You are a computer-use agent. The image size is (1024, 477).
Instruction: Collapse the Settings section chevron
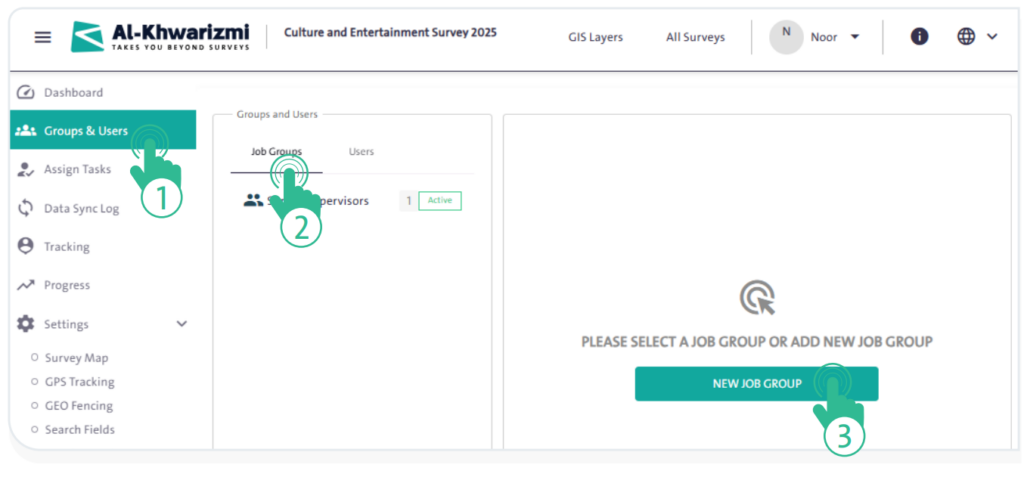(181, 325)
